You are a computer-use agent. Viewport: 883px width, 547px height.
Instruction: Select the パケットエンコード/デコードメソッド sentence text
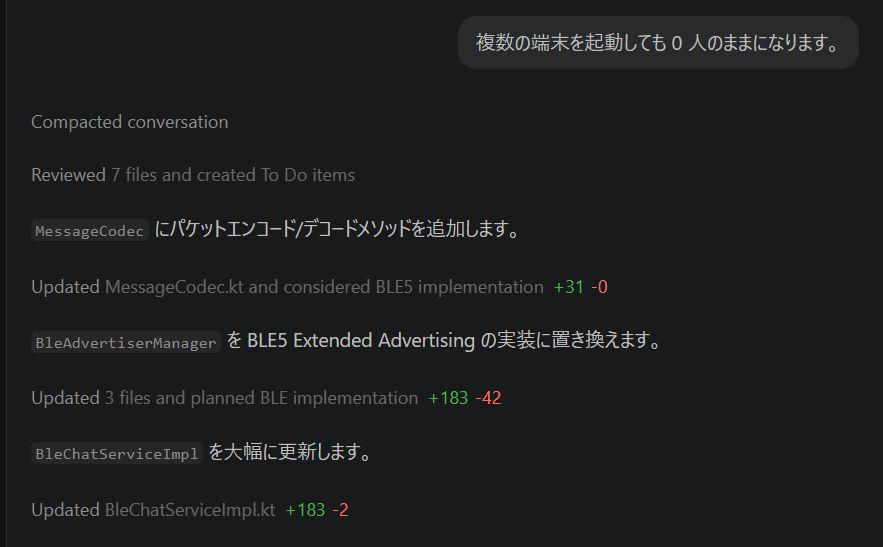click(338, 230)
